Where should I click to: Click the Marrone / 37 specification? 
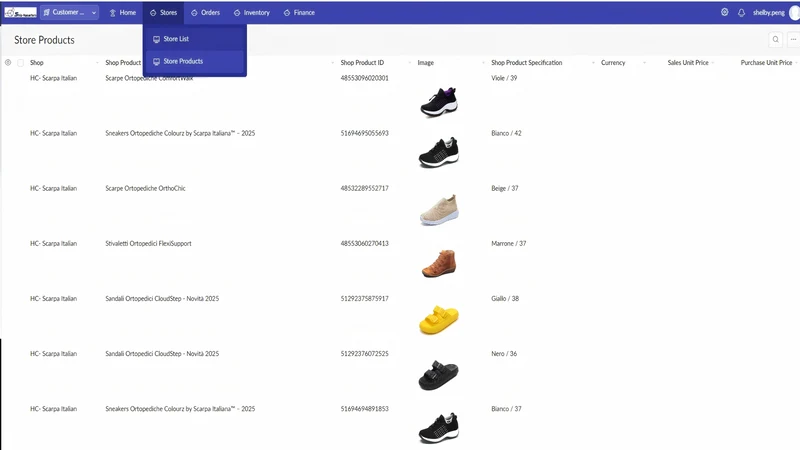point(509,243)
